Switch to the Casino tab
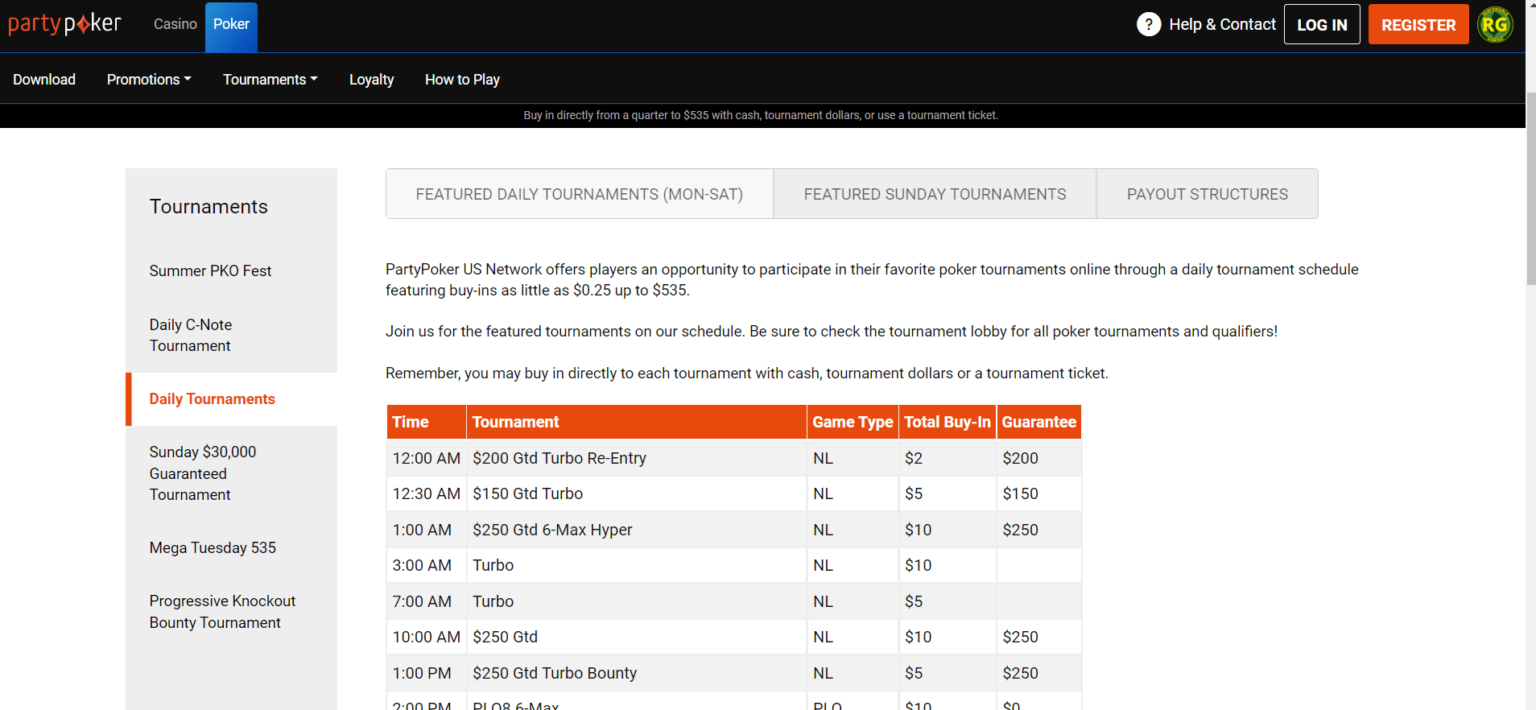1536x710 pixels. [x=175, y=24]
